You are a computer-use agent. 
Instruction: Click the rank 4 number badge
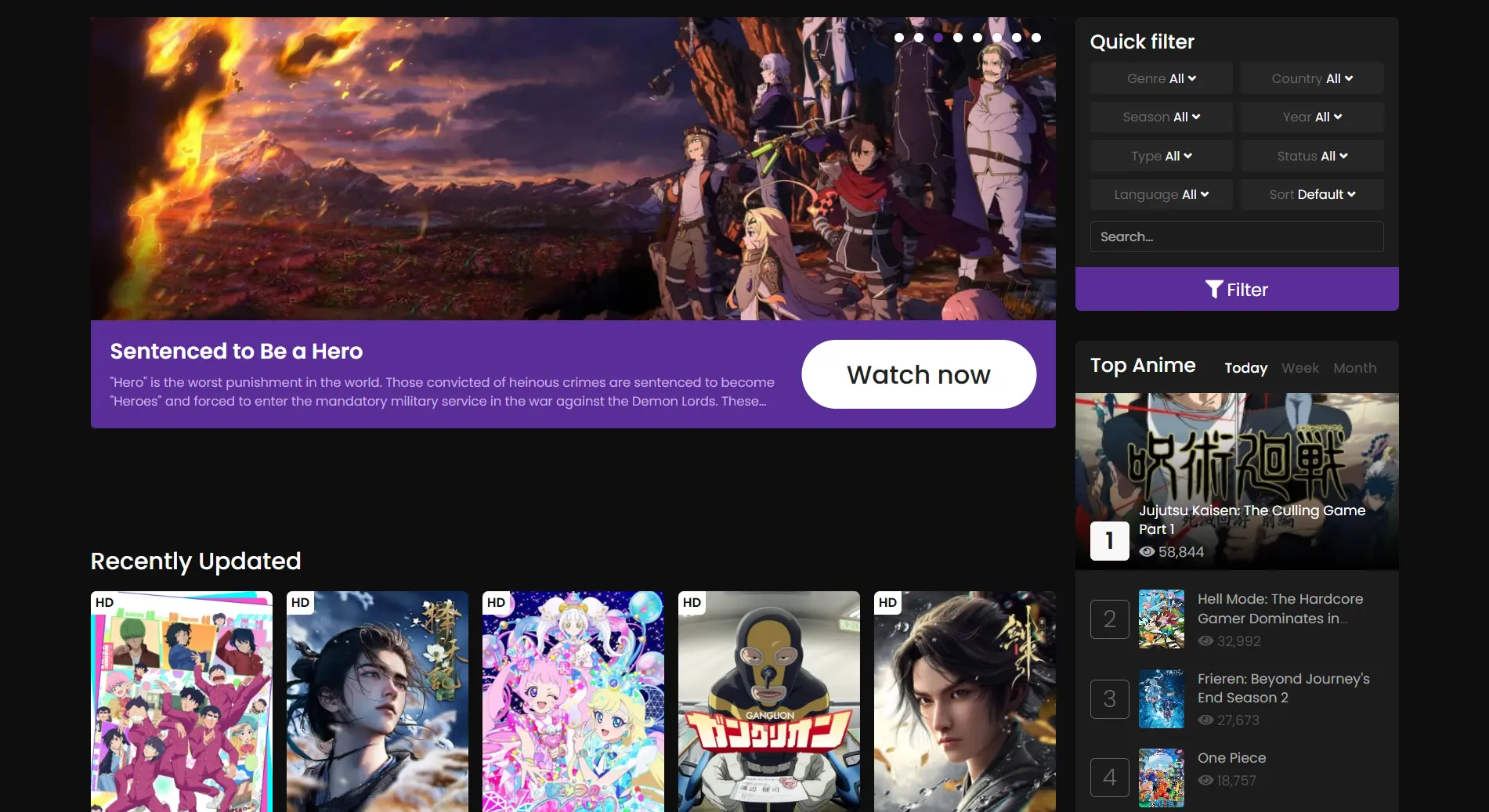1110,778
